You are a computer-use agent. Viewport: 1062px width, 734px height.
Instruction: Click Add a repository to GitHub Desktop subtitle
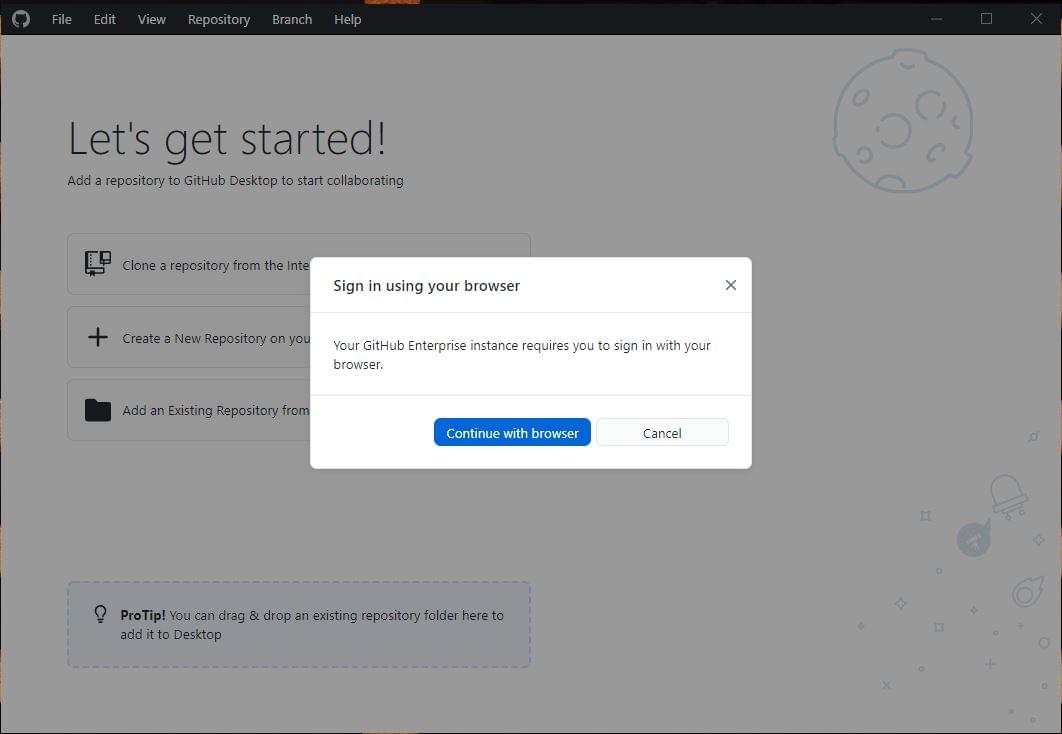coord(235,181)
